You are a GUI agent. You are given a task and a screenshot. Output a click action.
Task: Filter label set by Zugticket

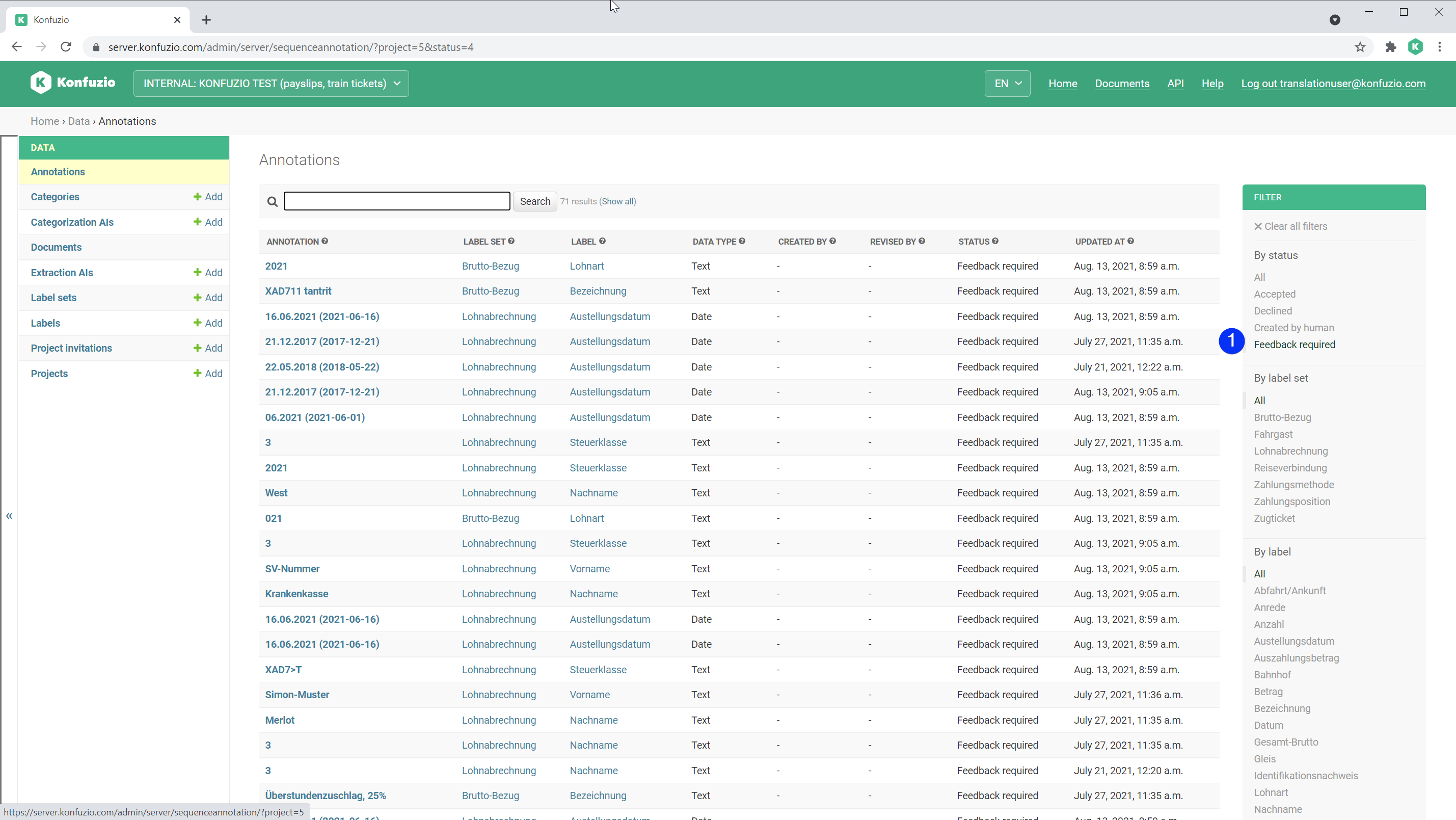coord(1274,518)
